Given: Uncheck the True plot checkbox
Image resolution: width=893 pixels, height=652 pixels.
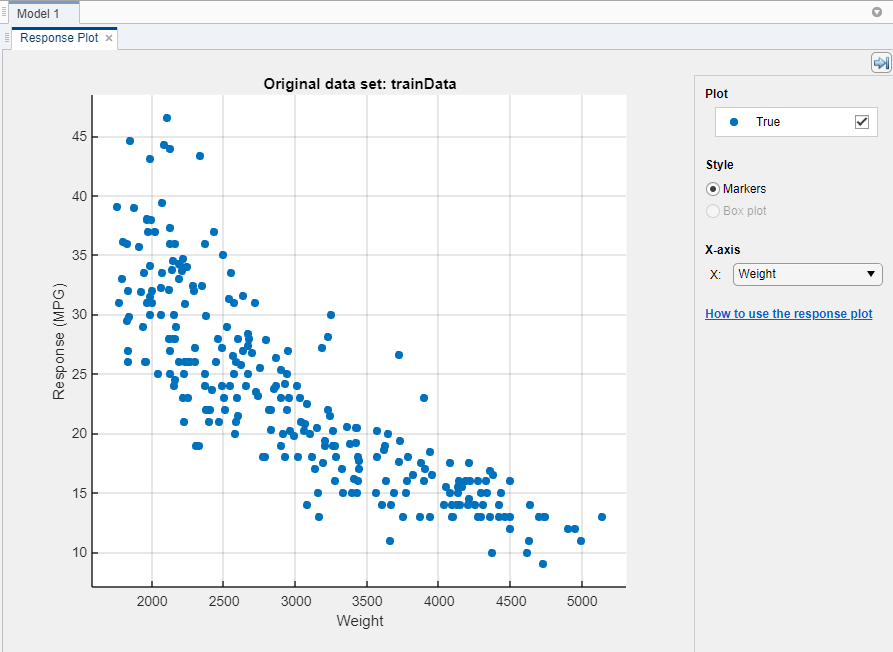Looking at the screenshot, I should click(x=862, y=122).
